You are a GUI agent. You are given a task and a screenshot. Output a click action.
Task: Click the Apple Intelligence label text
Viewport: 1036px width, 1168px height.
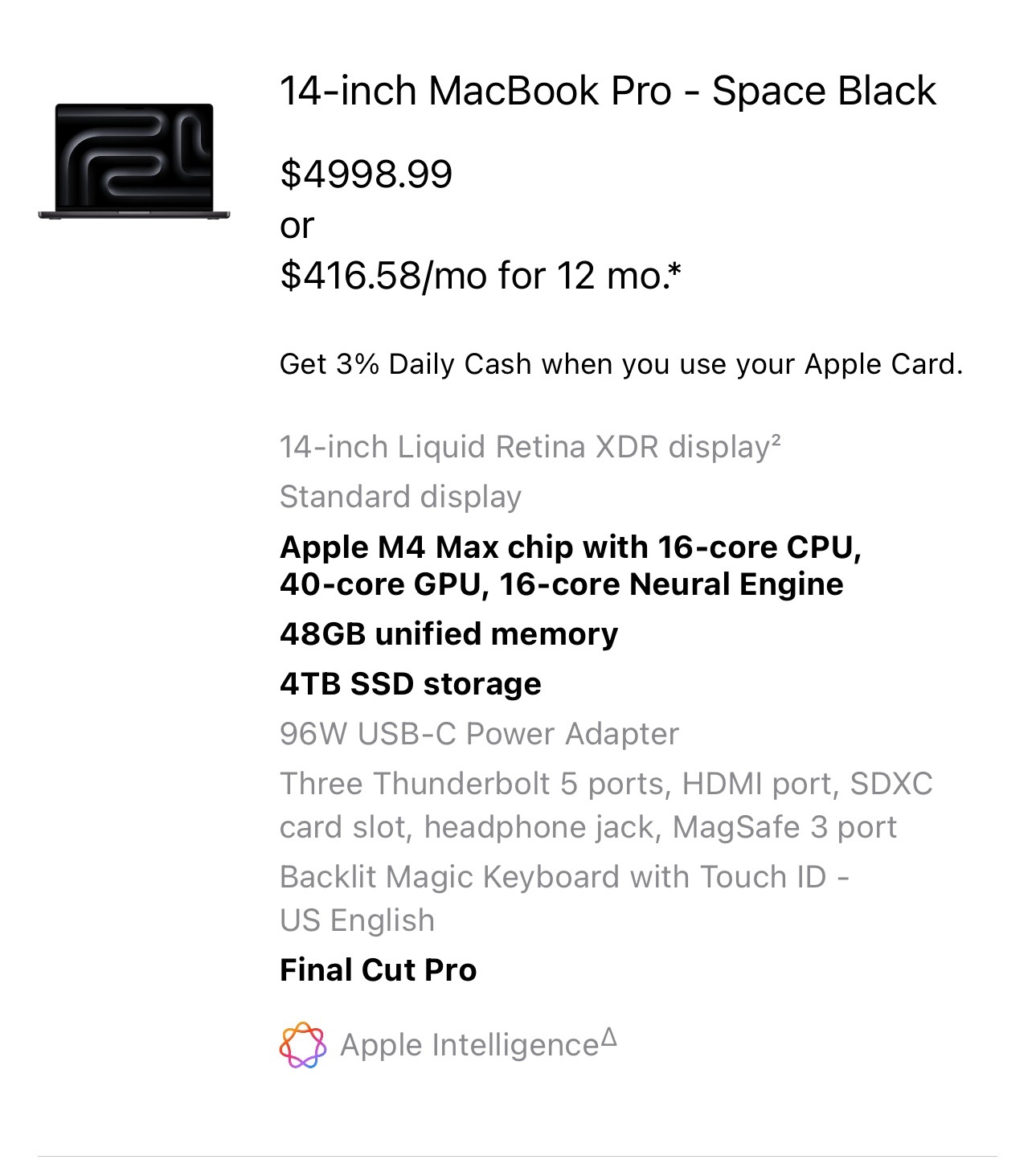click(469, 1045)
